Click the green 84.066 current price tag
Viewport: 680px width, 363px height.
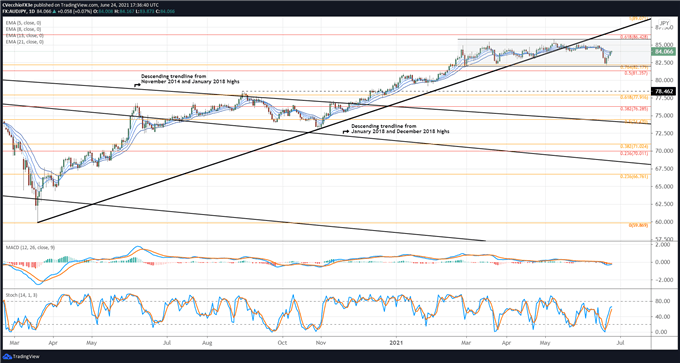(664, 52)
